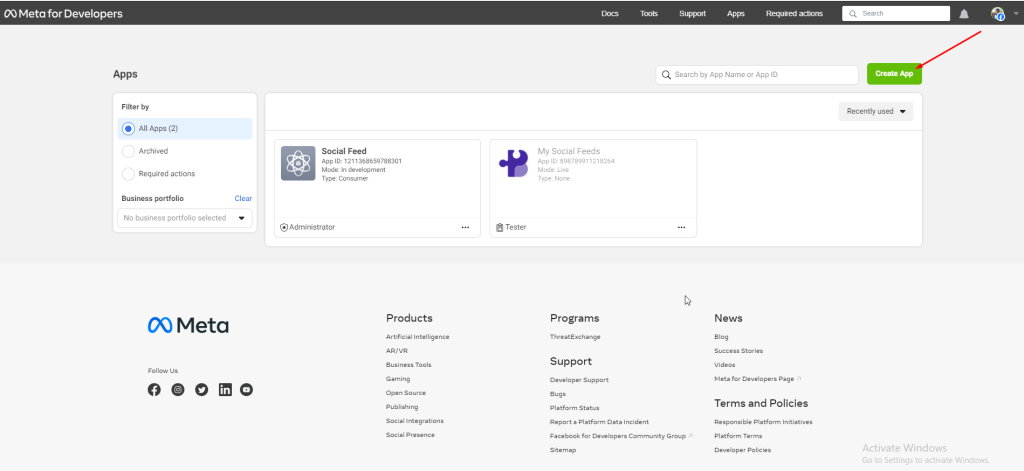Expand the arrow next to the profile avatar
The width and height of the screenshot is (1024, 471).
(1014, 13)
